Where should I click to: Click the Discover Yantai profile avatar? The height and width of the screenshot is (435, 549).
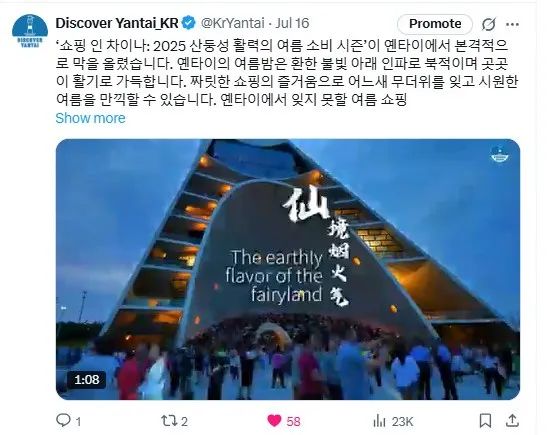point(30,31)
